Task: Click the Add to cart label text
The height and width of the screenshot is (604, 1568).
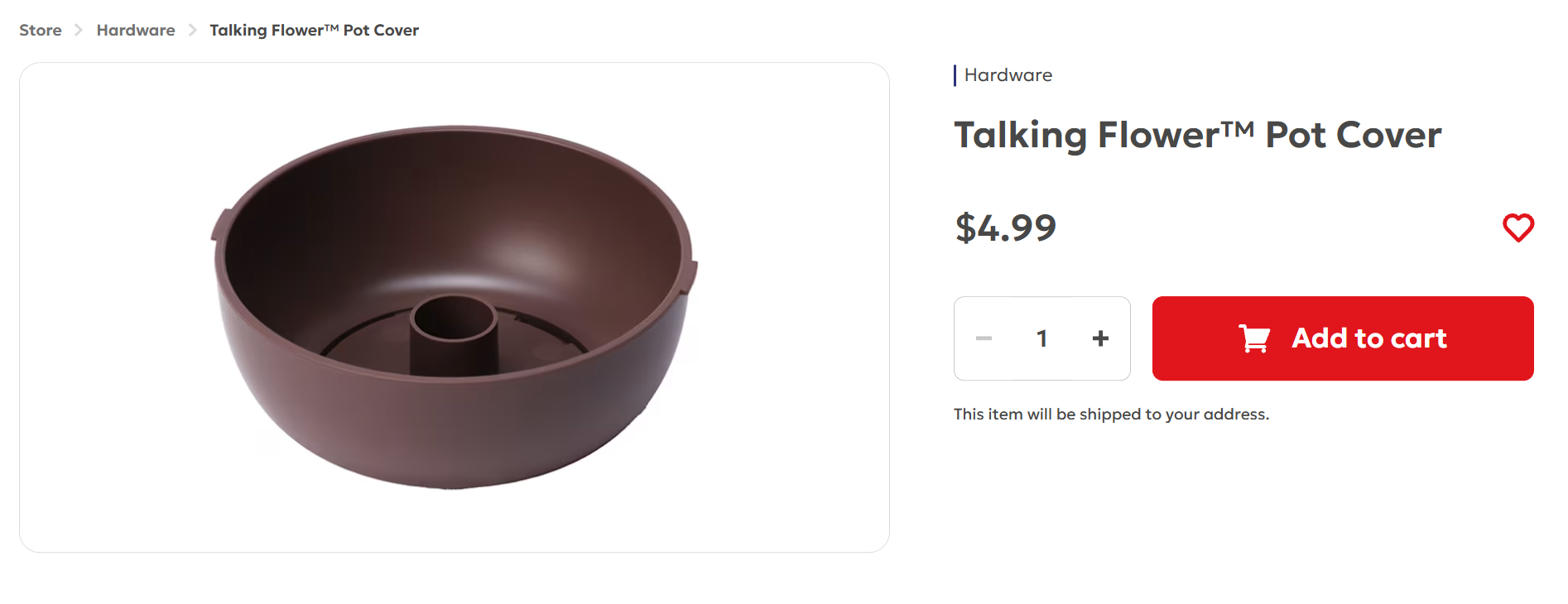Action: [x=1369, y=338]
